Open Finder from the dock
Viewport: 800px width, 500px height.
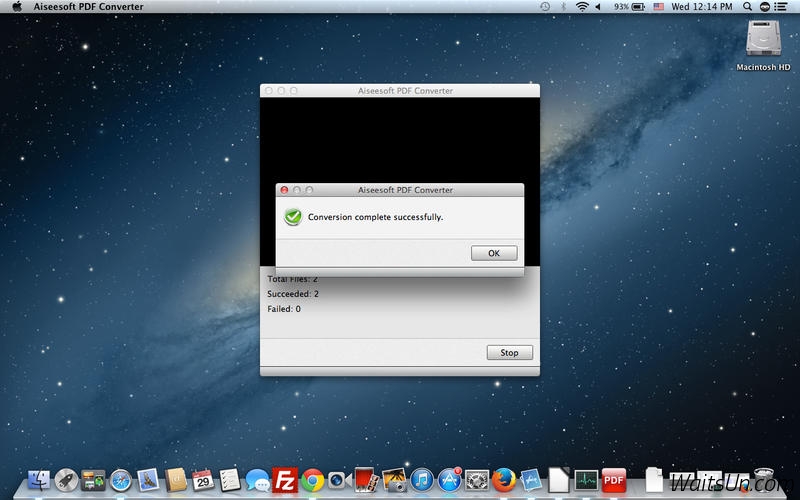coord(39,481)
